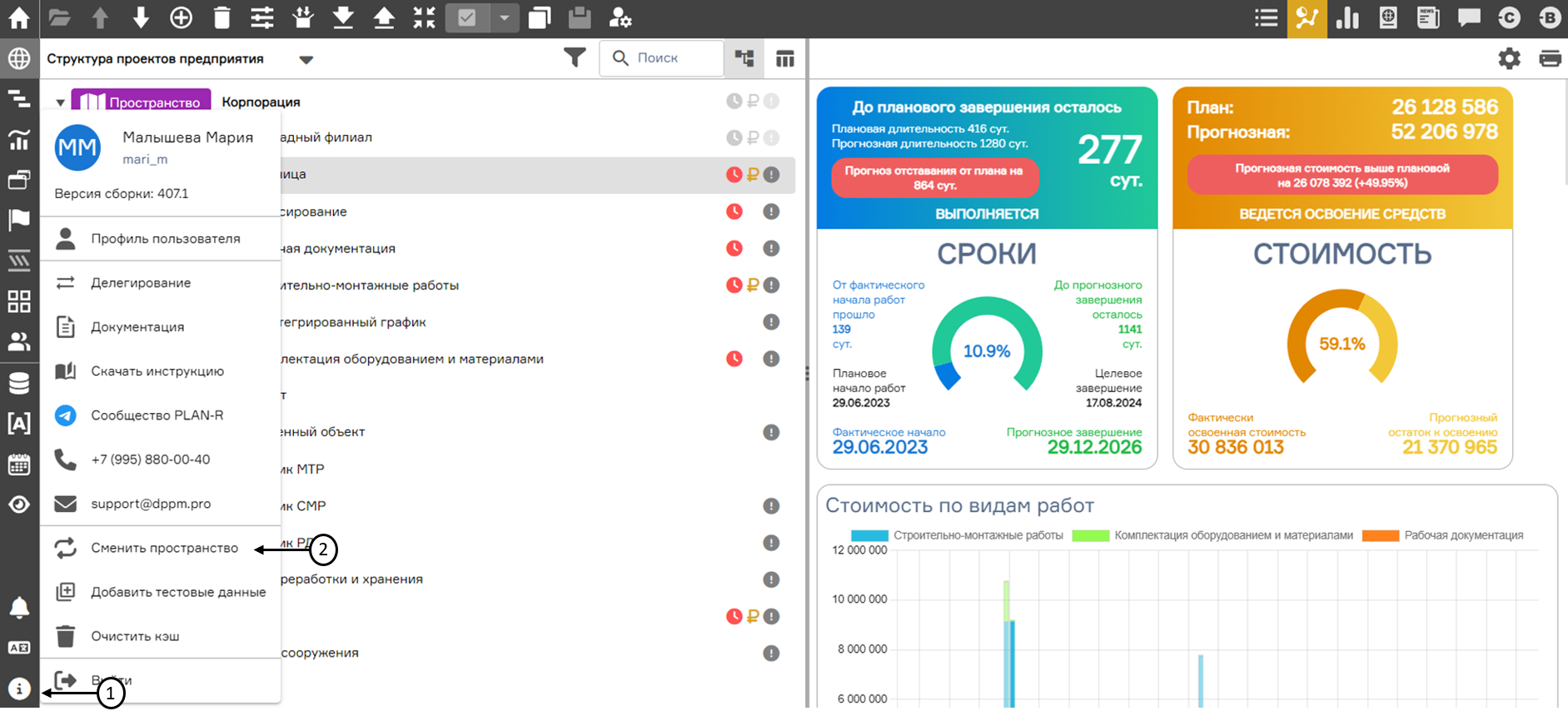Download data with download arrow icon
The width and height of the screenshot is (1568, 711).
[x=343, y=17]
